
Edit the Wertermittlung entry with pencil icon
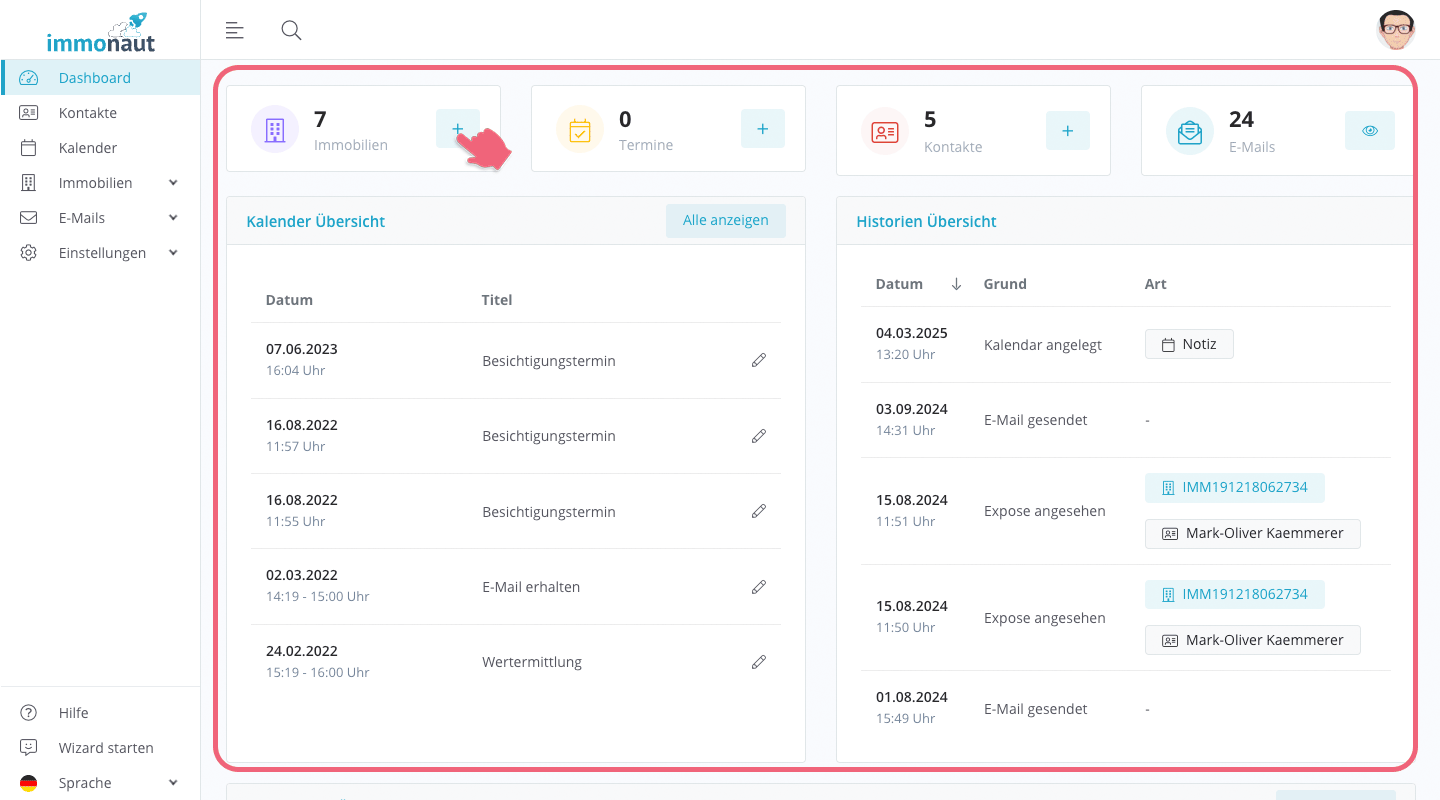tap(759, 661)
